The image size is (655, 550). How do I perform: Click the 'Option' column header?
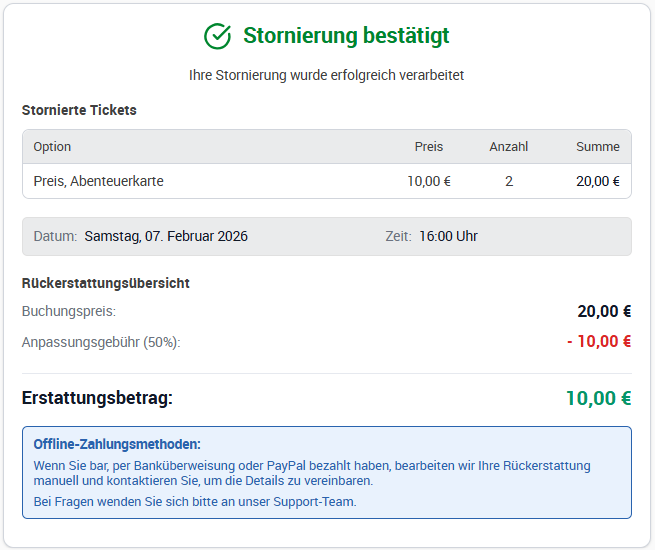point(52,147)
